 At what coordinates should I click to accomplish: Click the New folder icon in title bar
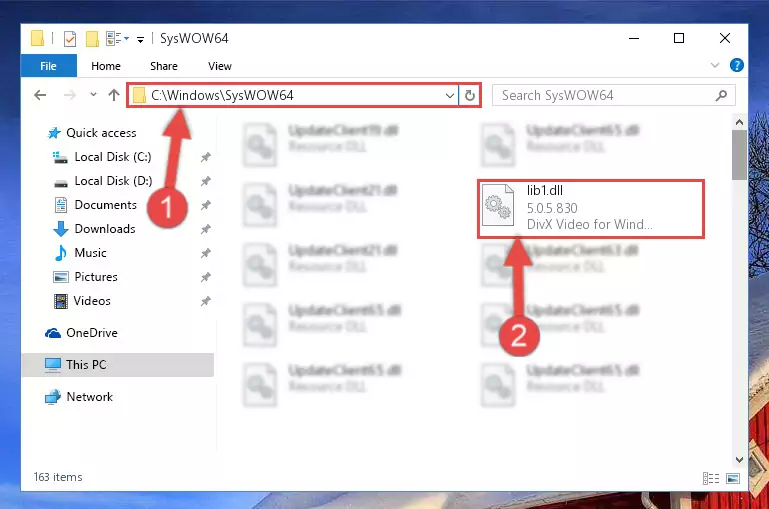[x=92, y=38]
